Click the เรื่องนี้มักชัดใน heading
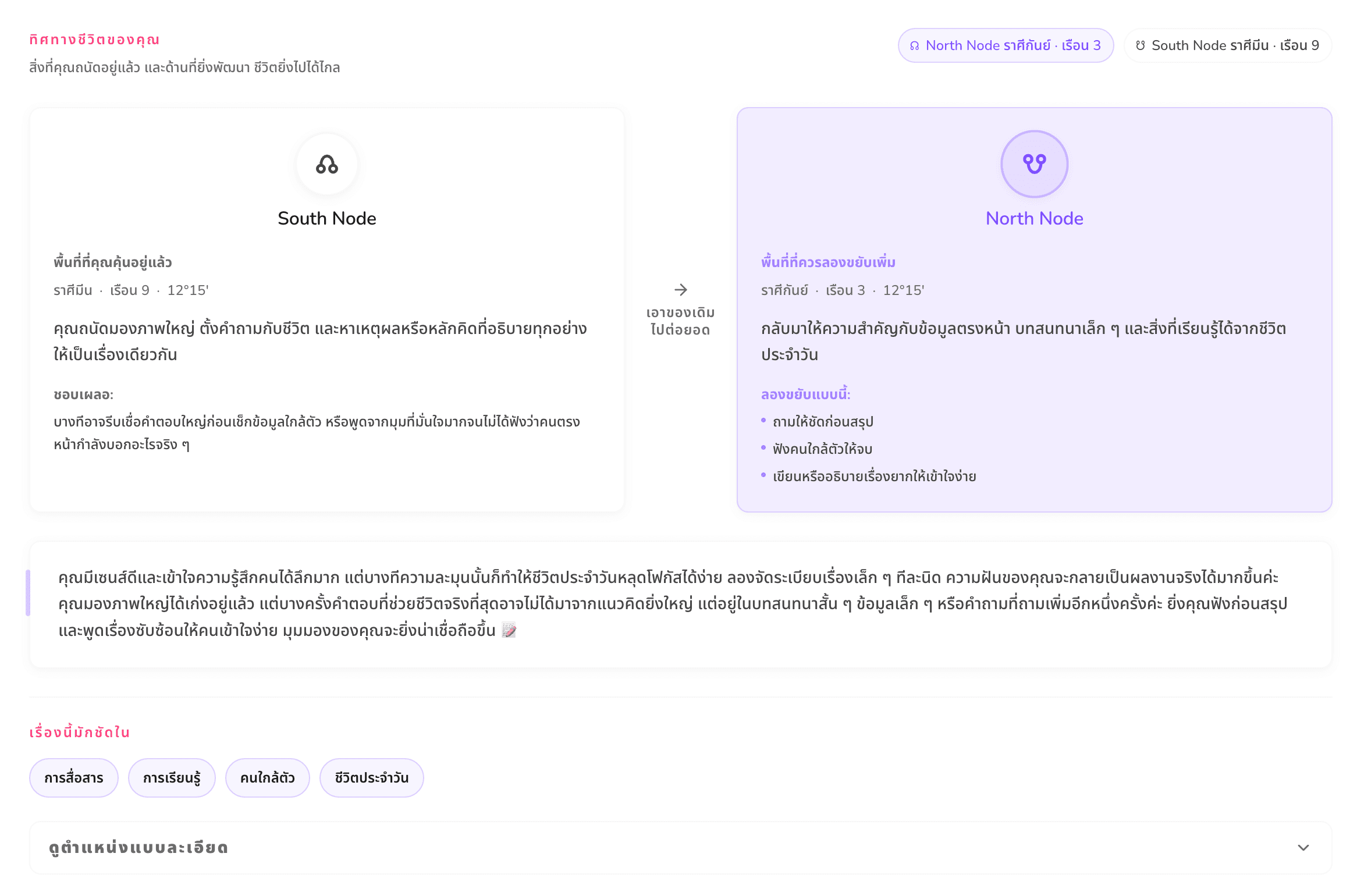The width and height of the screenshot is (1357, 896). (x=80, y=732)
